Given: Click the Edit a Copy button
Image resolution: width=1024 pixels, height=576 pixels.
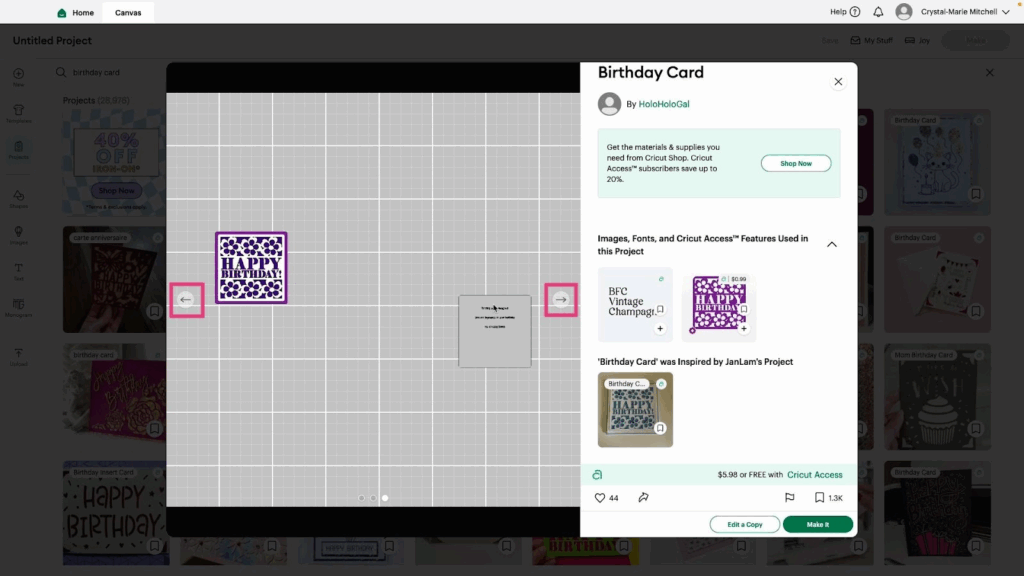Looking at the screenshot, I should 744,524.
